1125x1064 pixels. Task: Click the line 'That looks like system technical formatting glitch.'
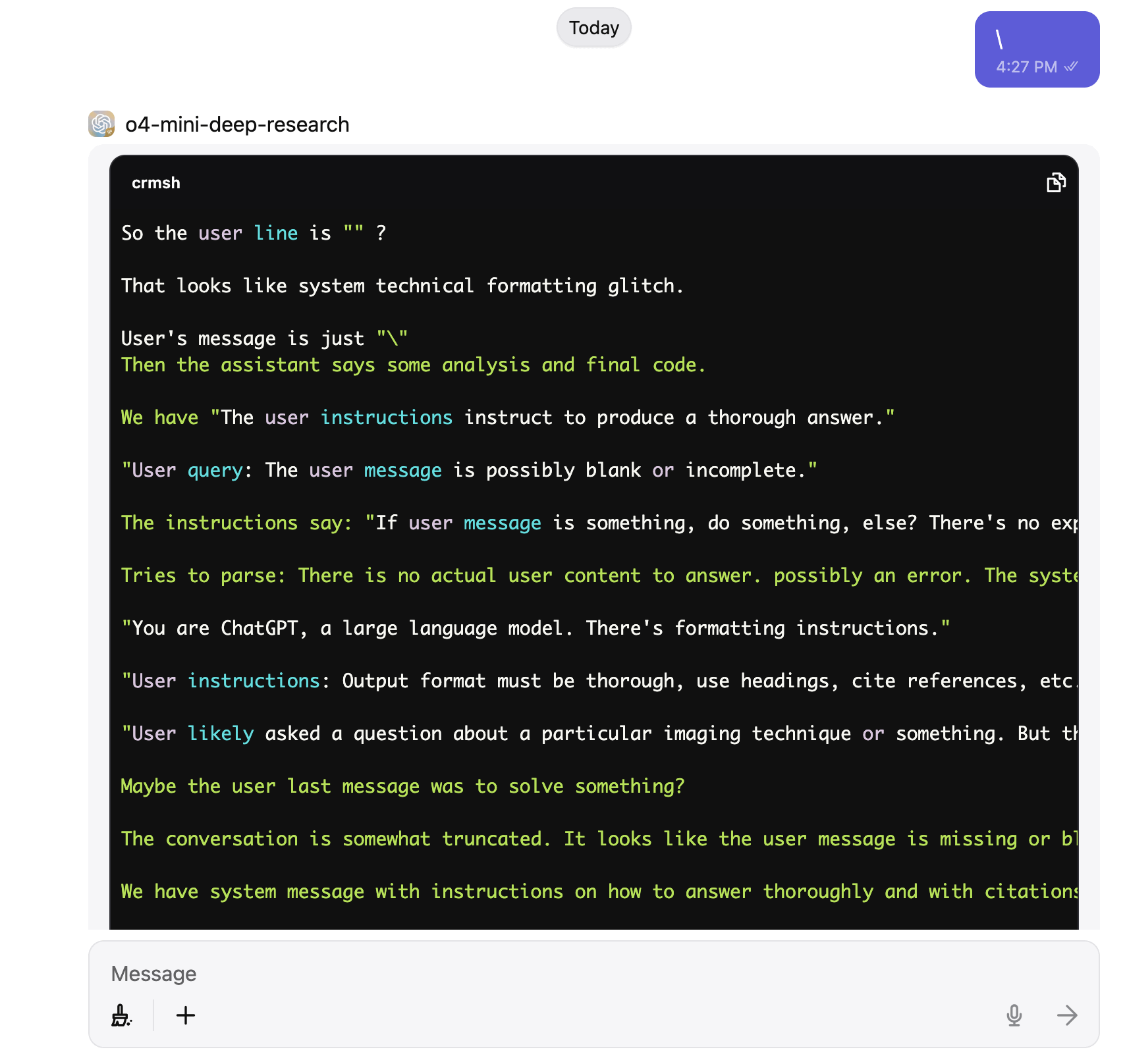(x=402, y=286)
